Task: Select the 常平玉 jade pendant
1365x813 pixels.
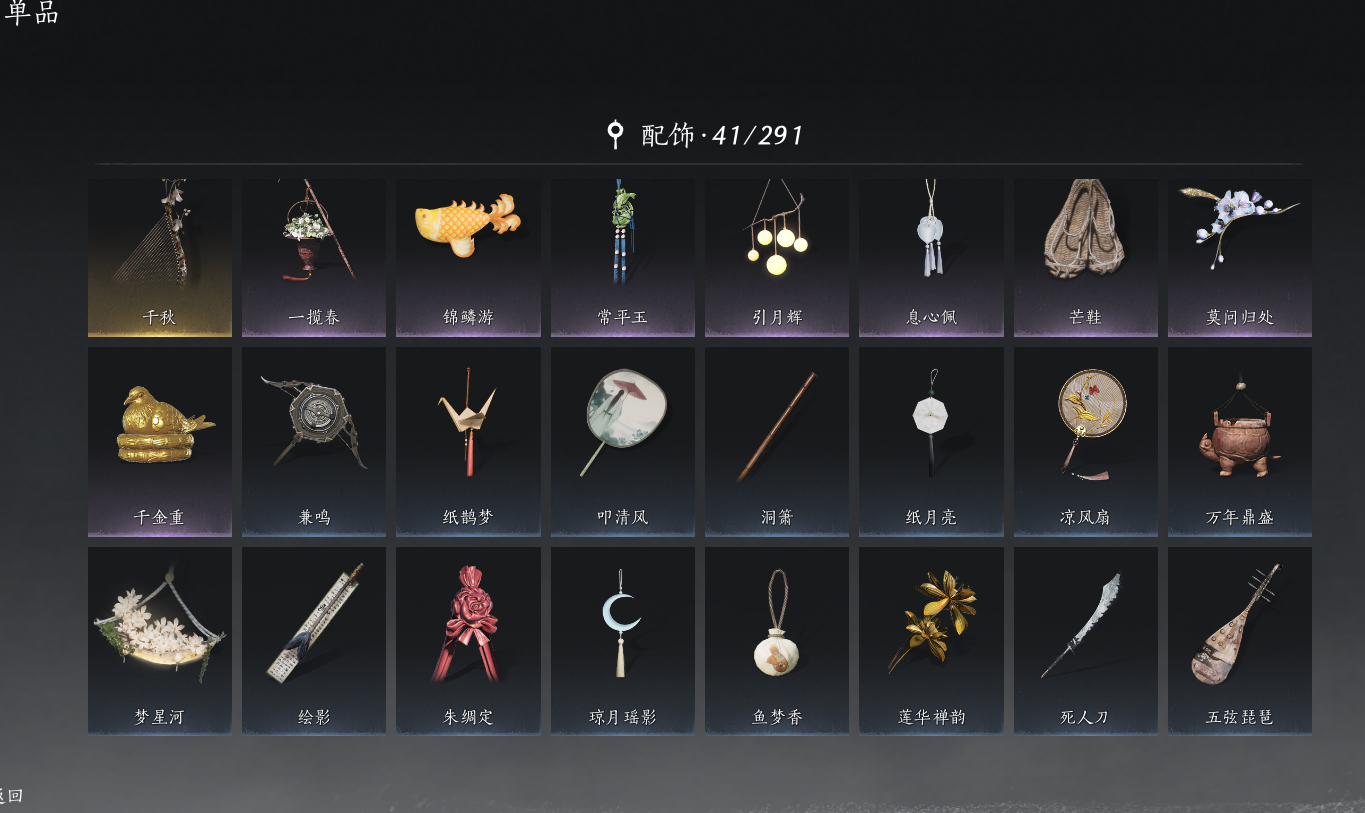Action: pos(623,258)
